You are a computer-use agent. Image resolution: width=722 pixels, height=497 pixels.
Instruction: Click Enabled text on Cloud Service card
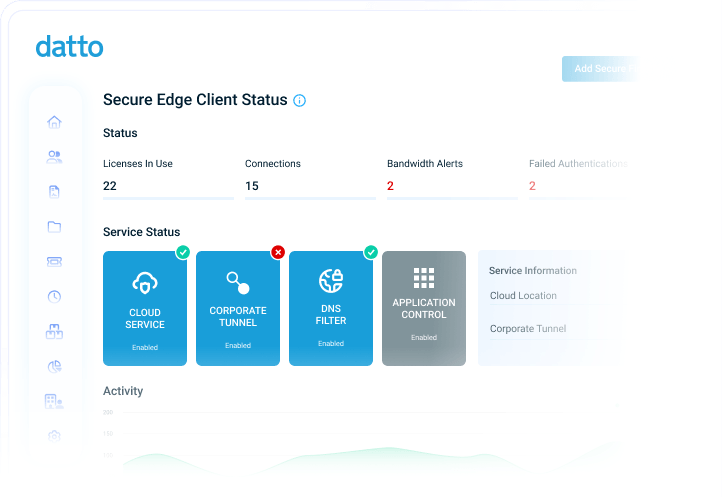click(145, 348)
